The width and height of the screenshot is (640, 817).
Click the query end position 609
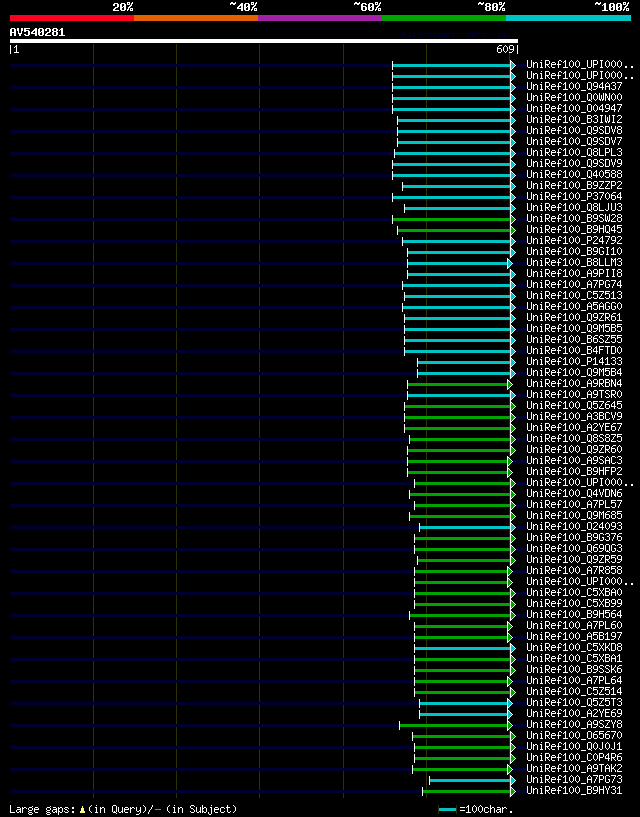pyautogui.click(x=505, y=49)
